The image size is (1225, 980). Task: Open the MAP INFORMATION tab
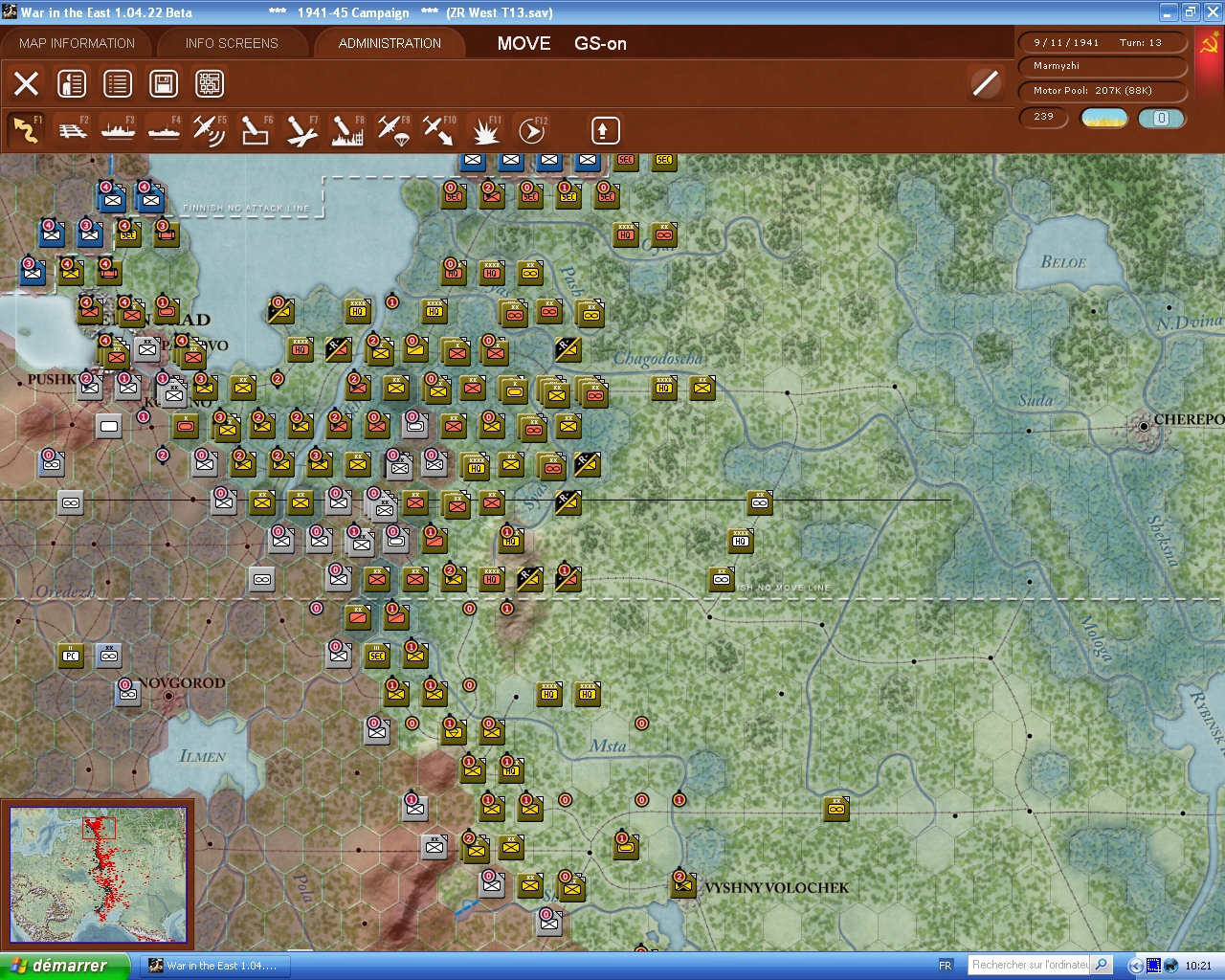pos(77,43)
